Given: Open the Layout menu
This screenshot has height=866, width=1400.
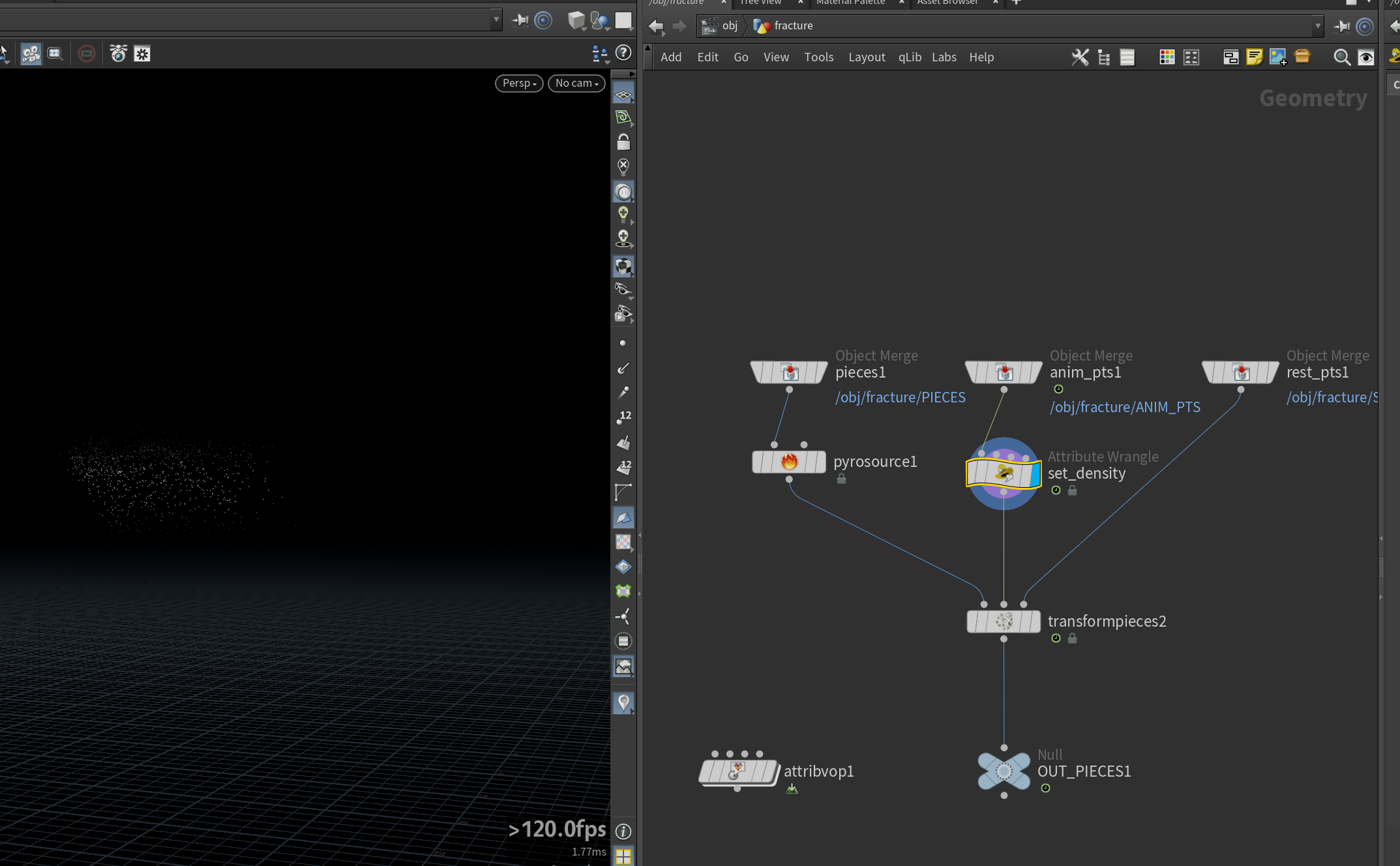Looking at the screenshot, I should tap(867, 57).
